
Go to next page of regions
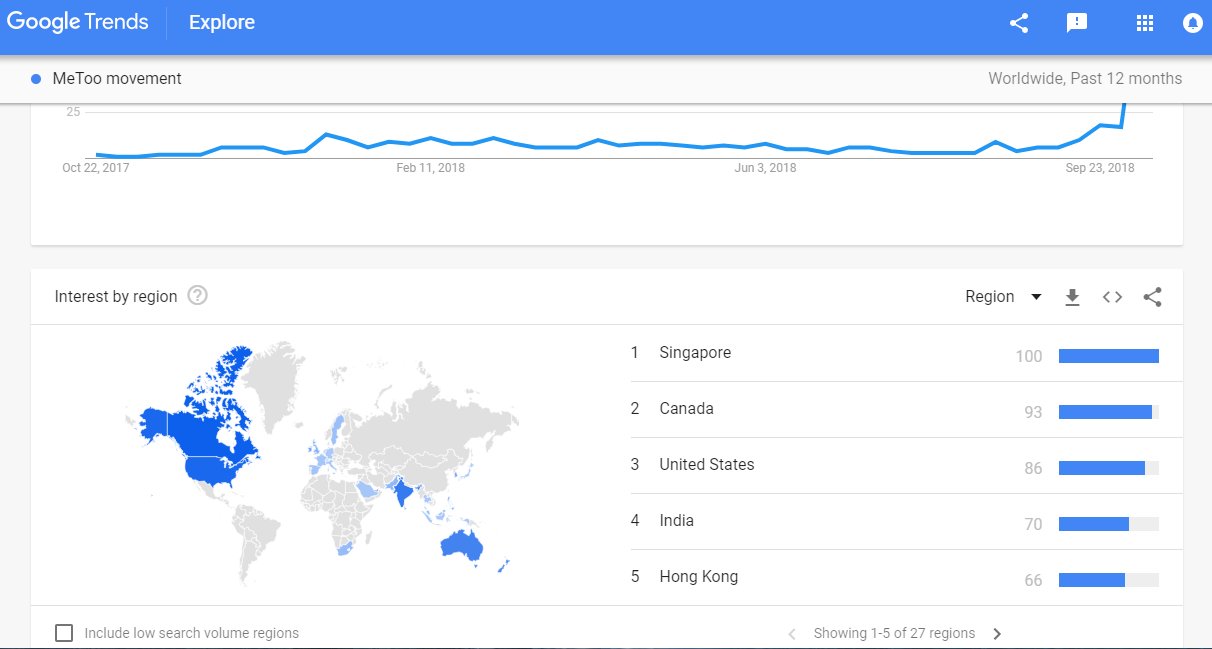pos(997,633)
